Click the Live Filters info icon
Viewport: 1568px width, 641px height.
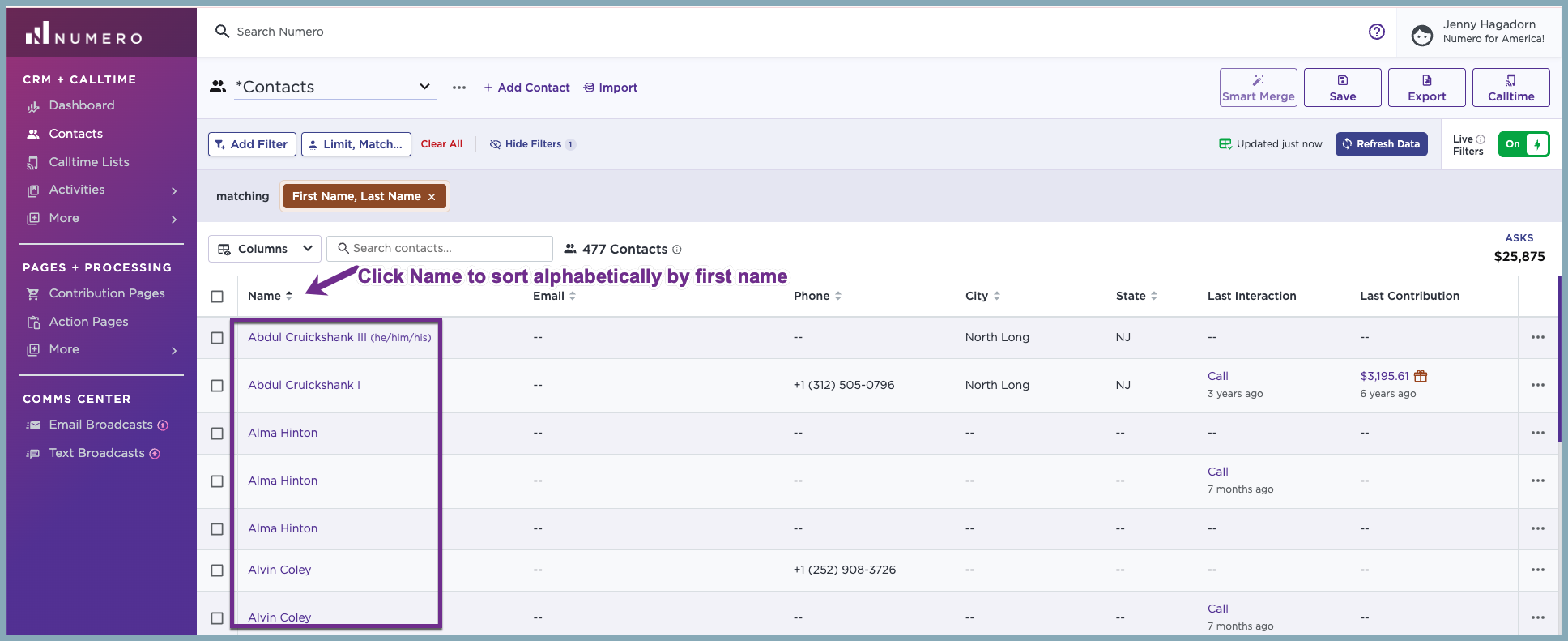(1481, 139)
